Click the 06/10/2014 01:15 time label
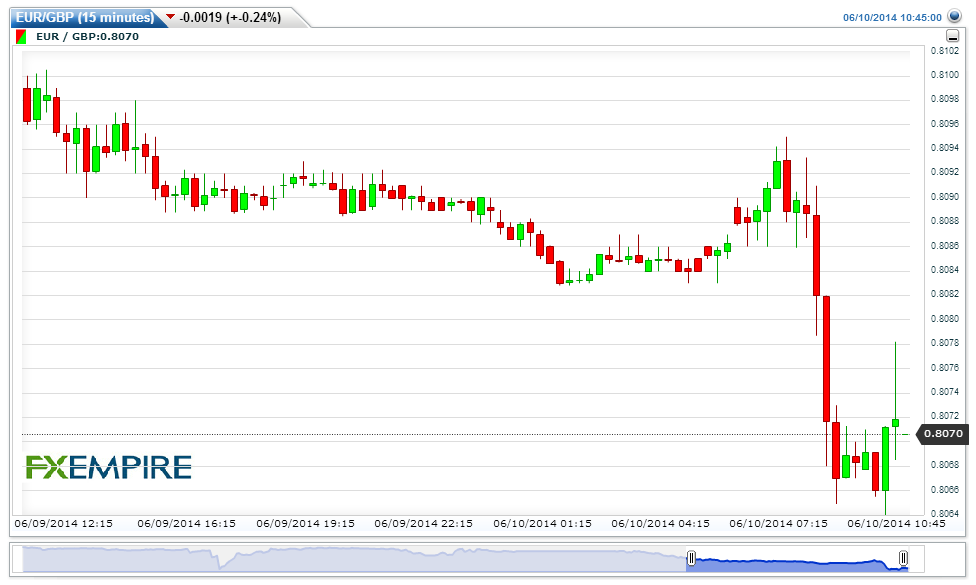 pos(543,524)
